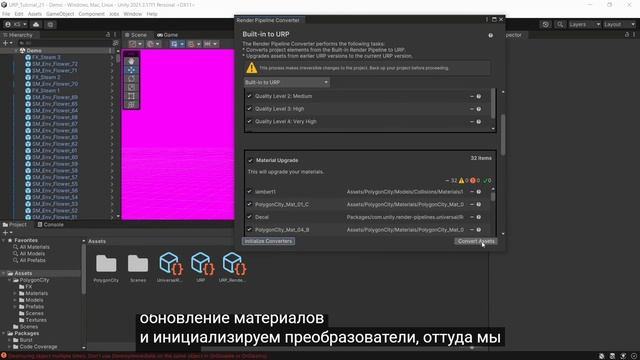Select the Transform tool in Scene overlay

pos(131,104)
